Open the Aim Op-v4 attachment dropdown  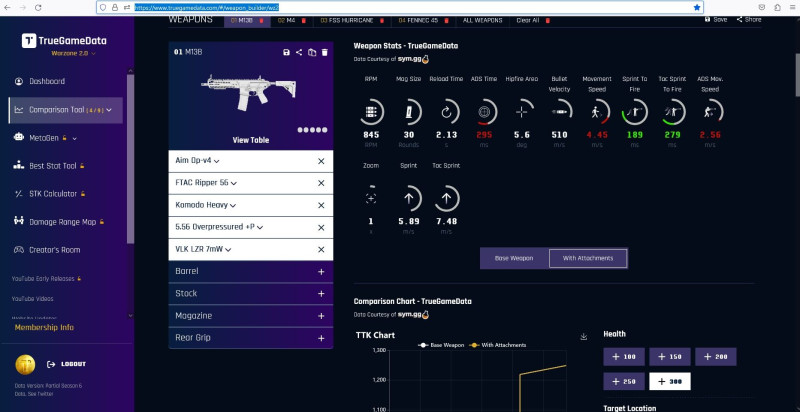click(x=197, y=161)
